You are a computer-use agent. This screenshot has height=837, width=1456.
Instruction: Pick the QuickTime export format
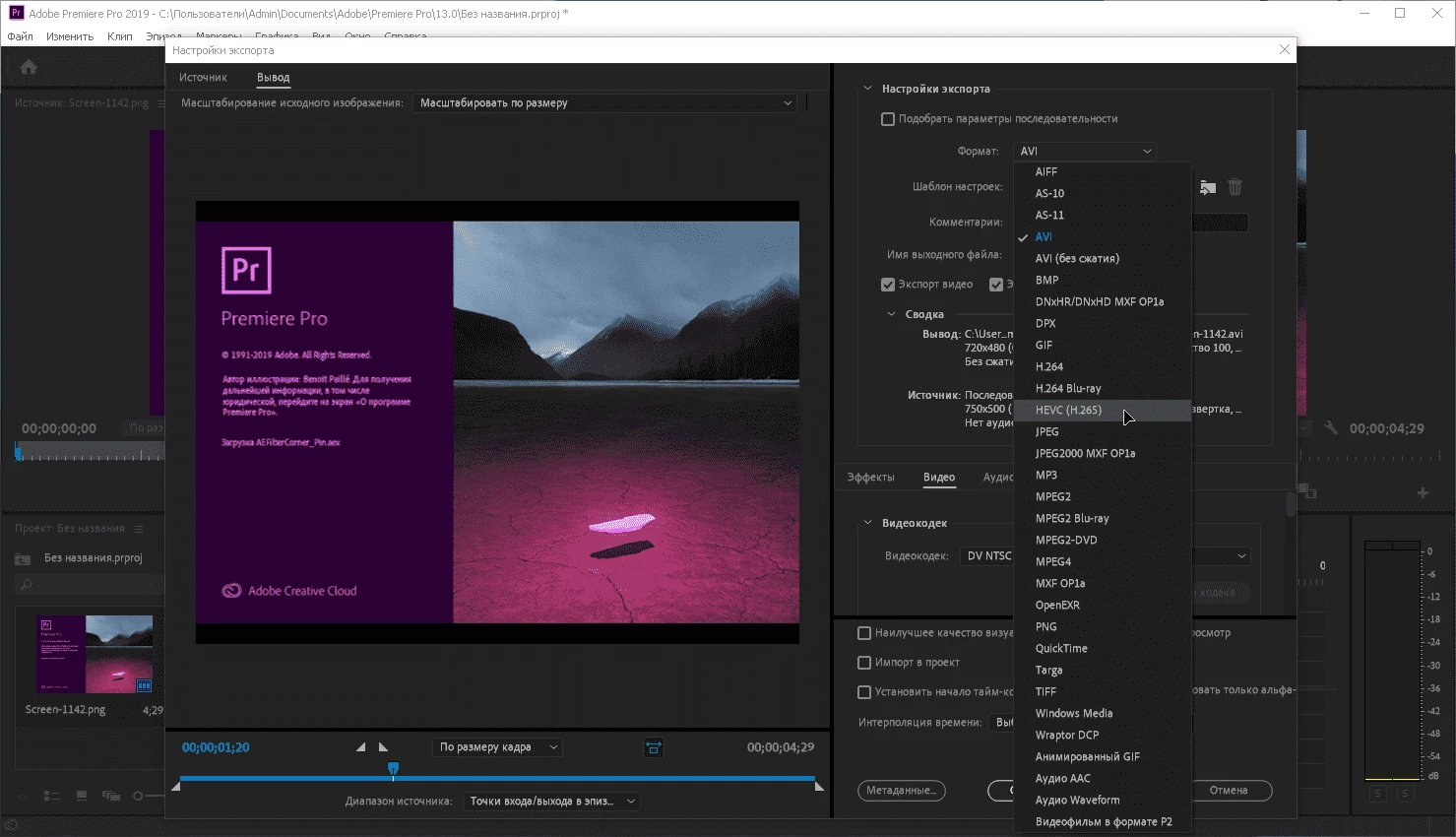[x=1103, y=648]
